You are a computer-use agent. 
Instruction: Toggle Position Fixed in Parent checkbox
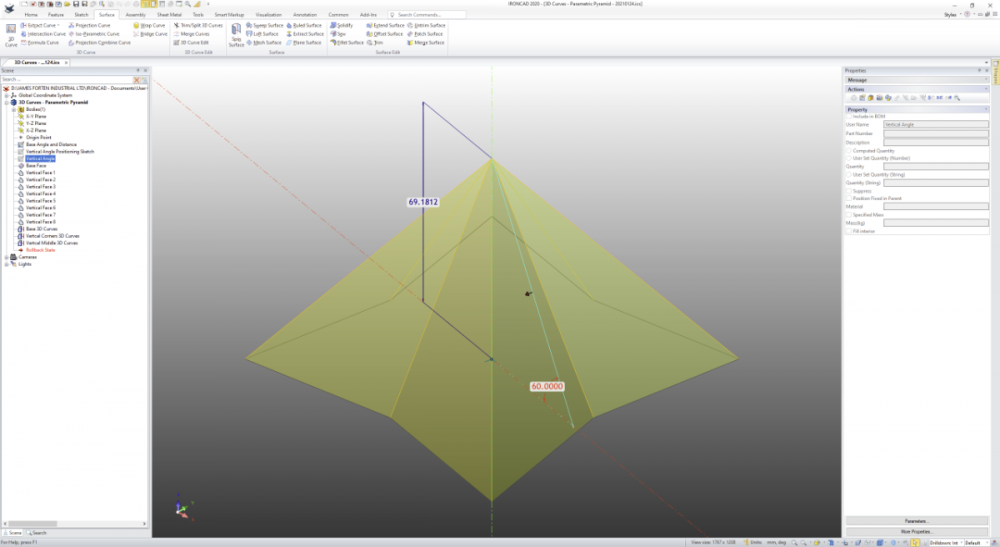coord(849,198)
